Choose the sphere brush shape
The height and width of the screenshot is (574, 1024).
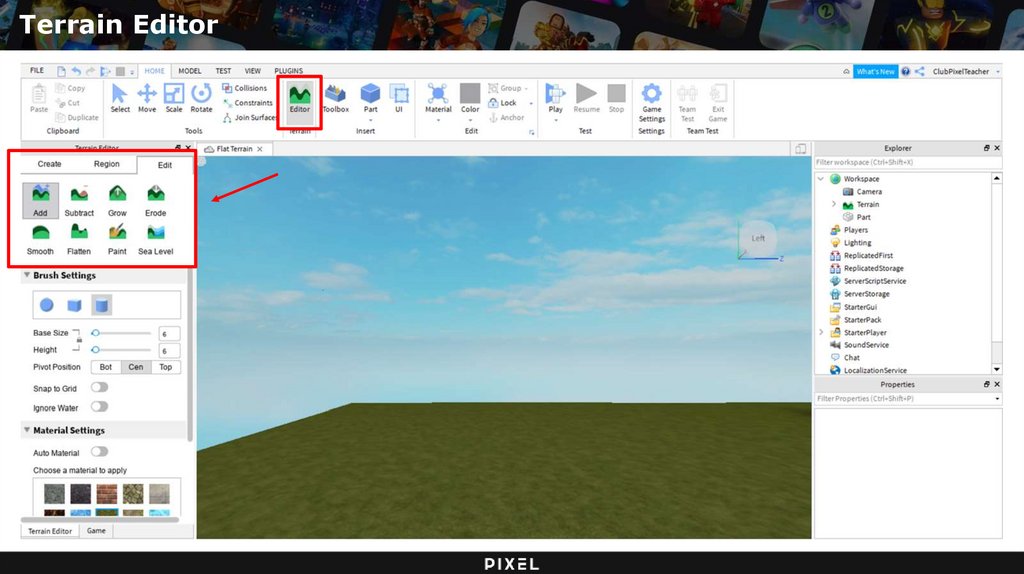[x=46, y=305]
